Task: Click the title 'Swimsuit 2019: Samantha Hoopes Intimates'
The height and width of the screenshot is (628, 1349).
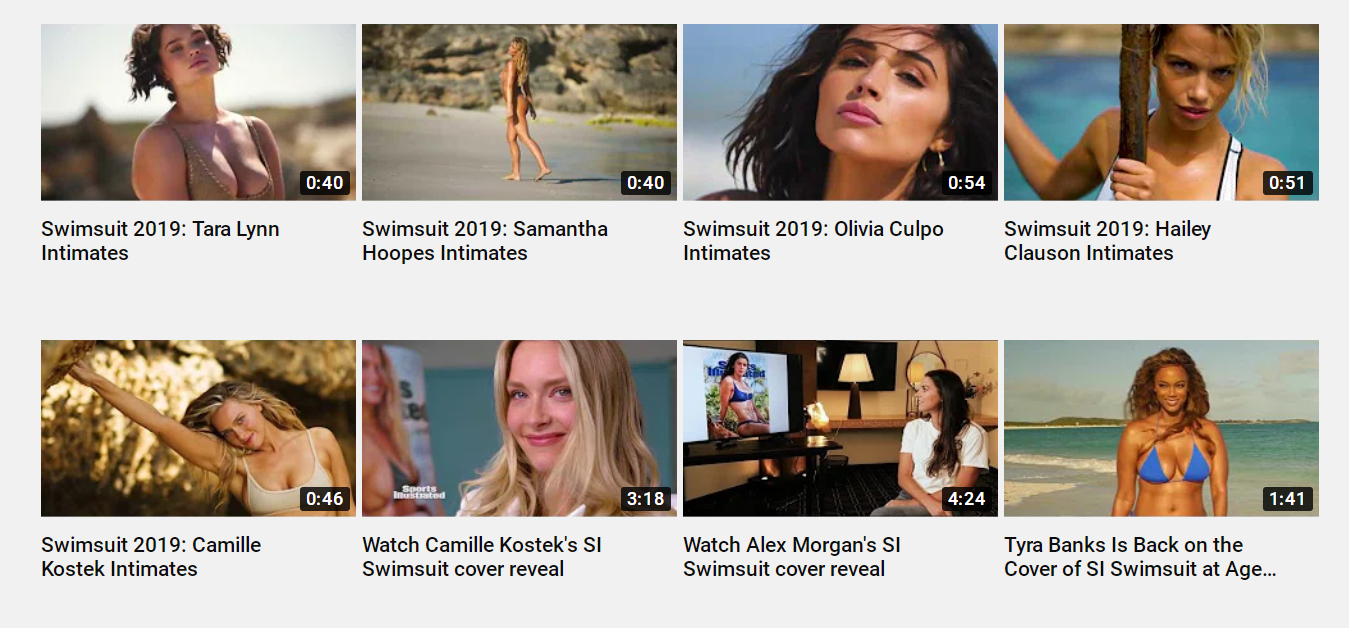Action: 485,241
